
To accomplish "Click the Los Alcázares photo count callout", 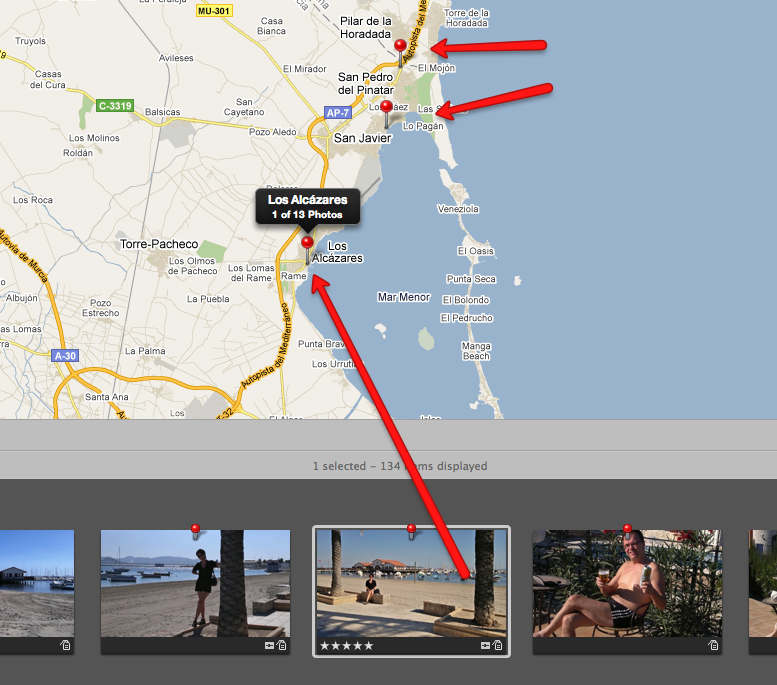I will point(305,207).
